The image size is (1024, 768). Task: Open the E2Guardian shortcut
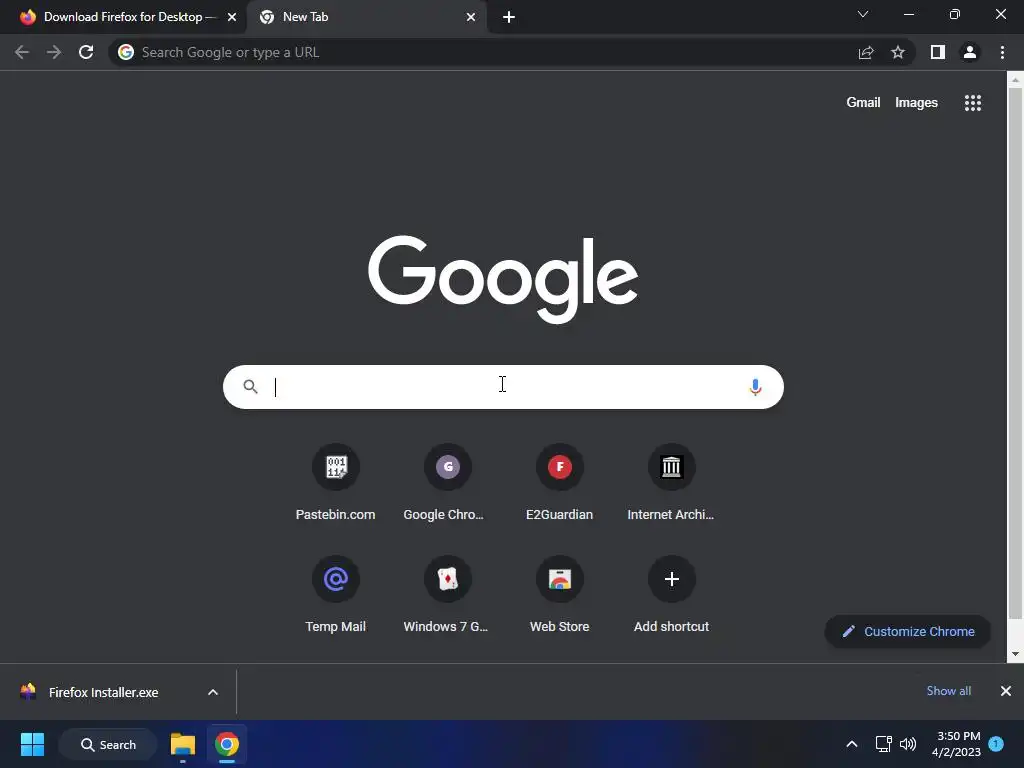tap(560, 483)
